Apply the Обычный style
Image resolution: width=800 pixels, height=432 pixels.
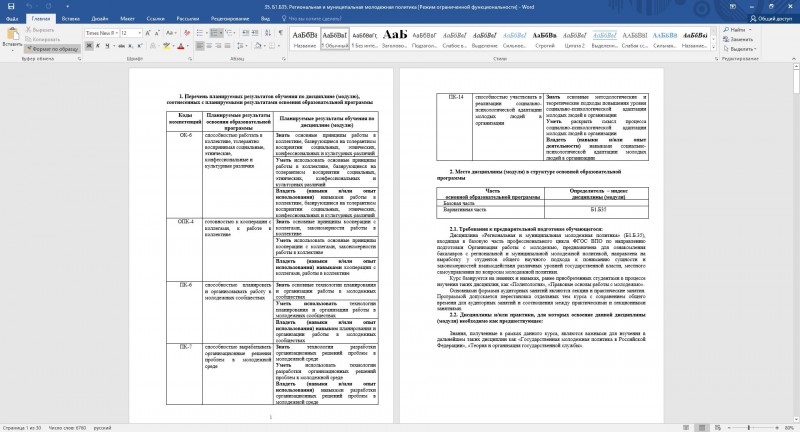coord(335,39)
